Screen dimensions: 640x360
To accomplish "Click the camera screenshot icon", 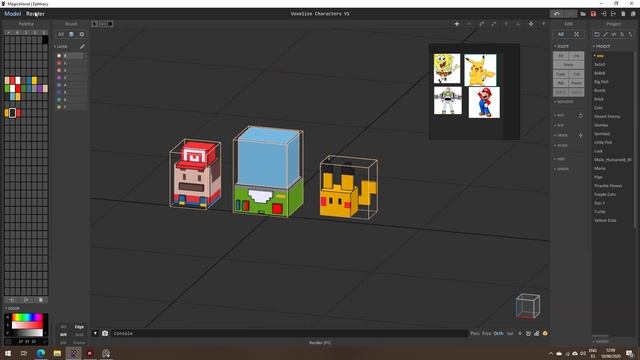I will tap(105, 333).
